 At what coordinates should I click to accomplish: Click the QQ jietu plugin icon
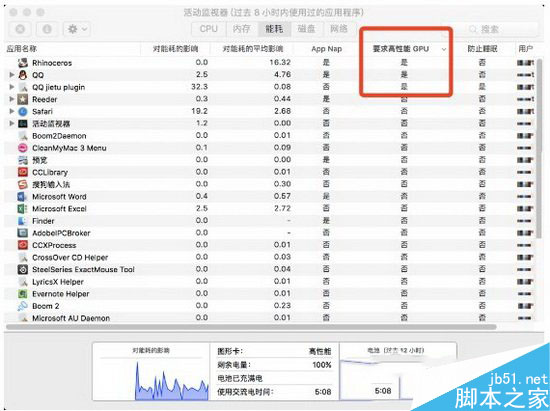coord(23,87)
